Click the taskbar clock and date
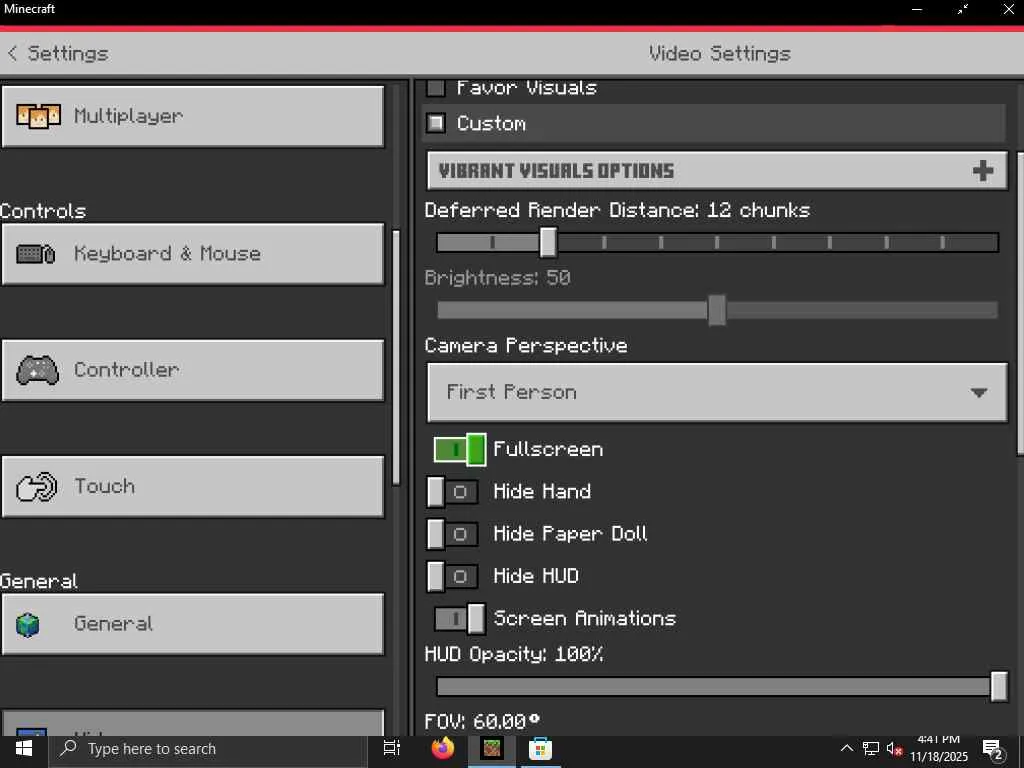Viewport: 1024px width, 768px height. tap(939, 749)
